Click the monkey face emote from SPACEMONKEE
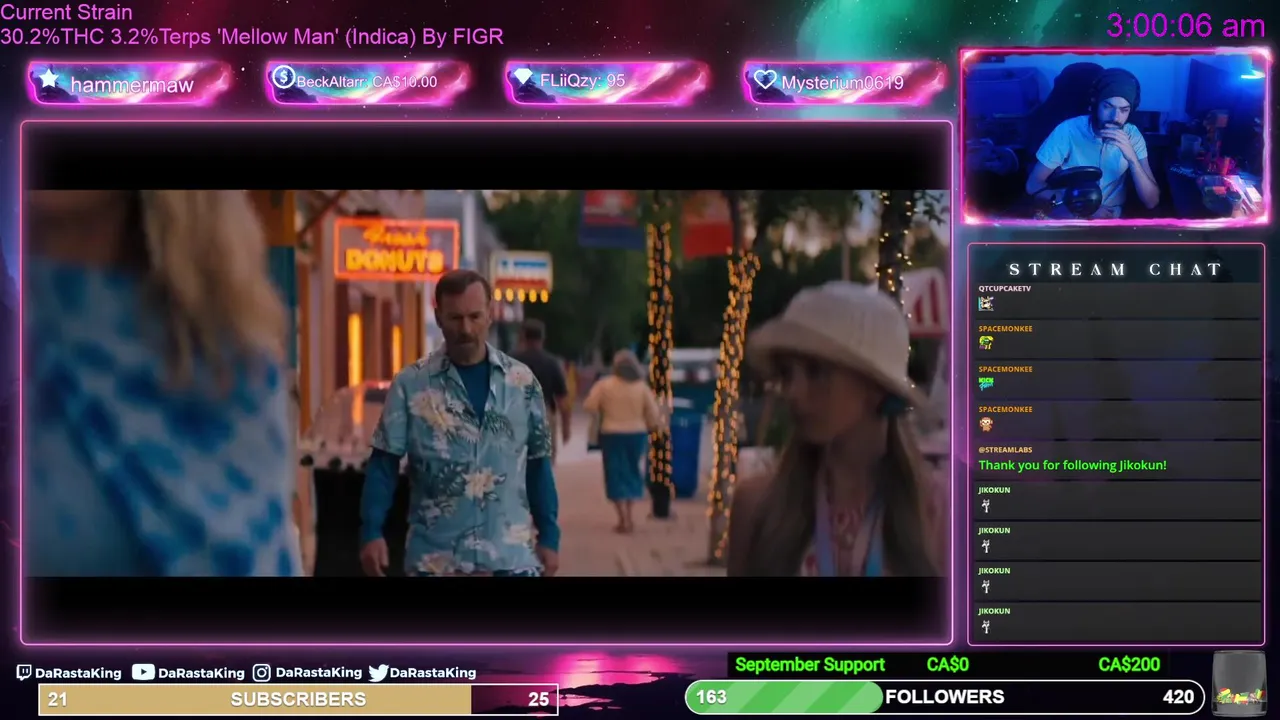 pos(986,424)
